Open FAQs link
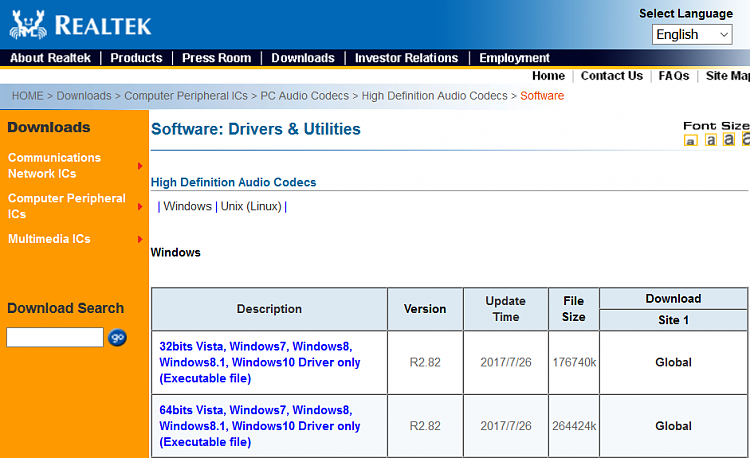 (673, 76)
